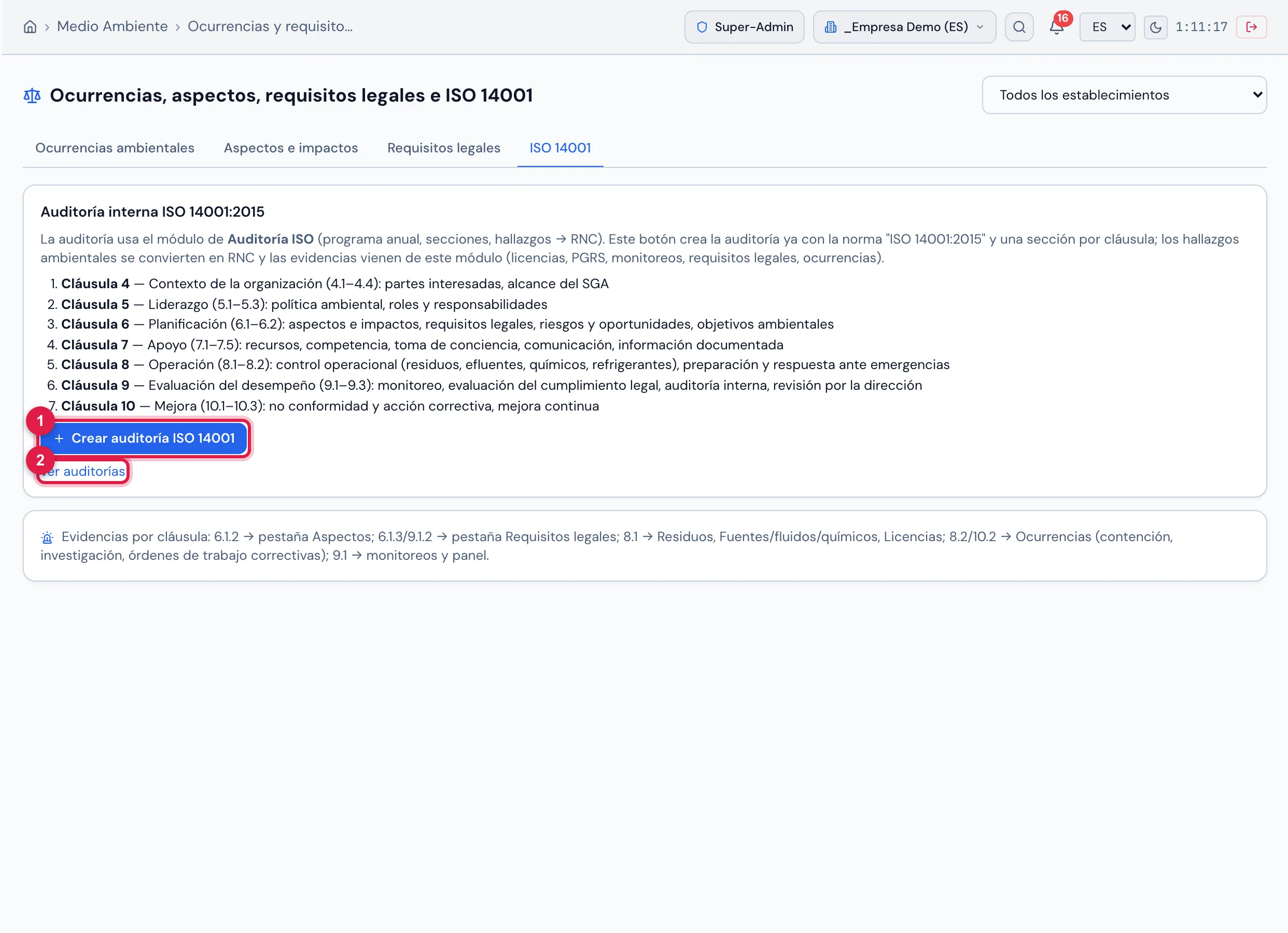Select the ISO 14001 tab
1288x933 pixels.
click(x=560, y=148)
